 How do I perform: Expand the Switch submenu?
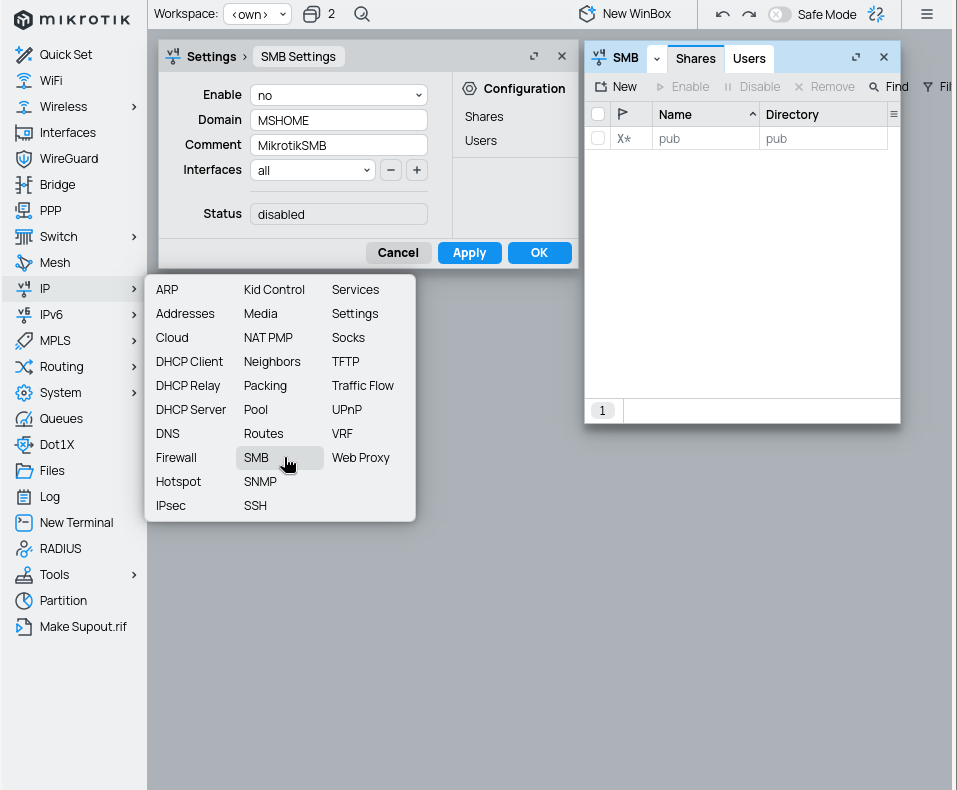click(x=134, y=237)
